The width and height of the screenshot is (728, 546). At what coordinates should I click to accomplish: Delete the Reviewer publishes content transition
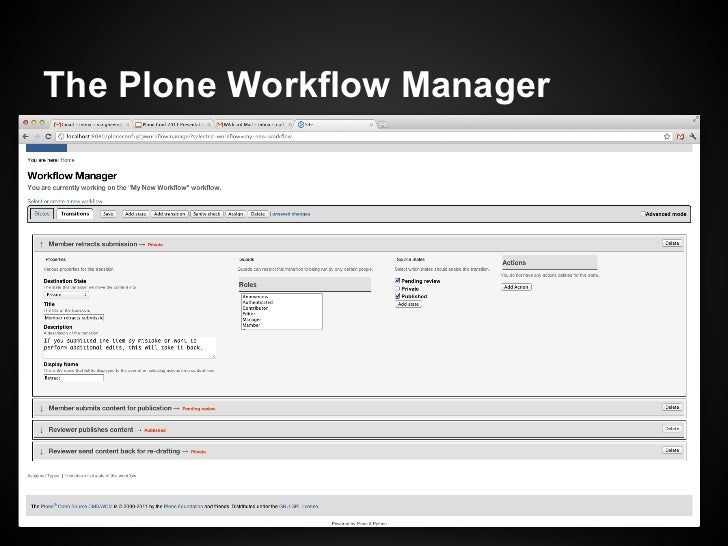672,429
